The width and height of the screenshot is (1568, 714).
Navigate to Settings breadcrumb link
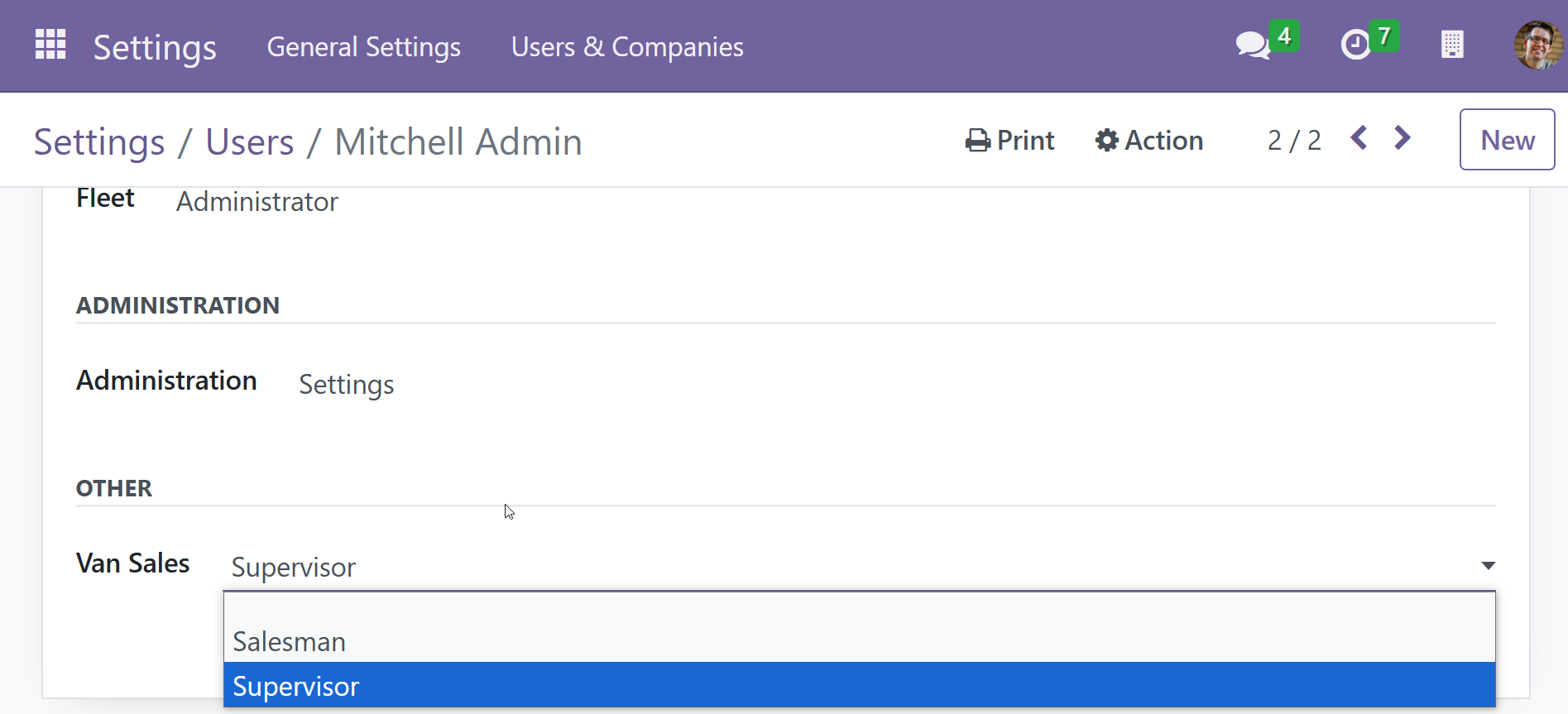point(99,142)
